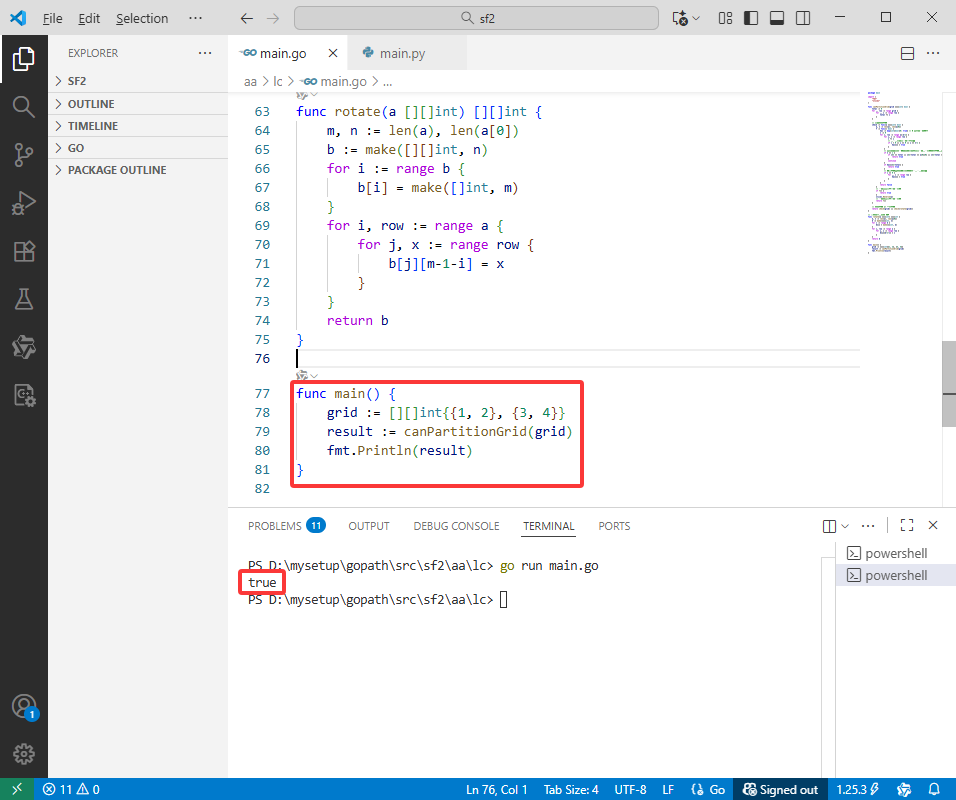
Task: Expand the SF2 folder section
Action: pos(138,81)
